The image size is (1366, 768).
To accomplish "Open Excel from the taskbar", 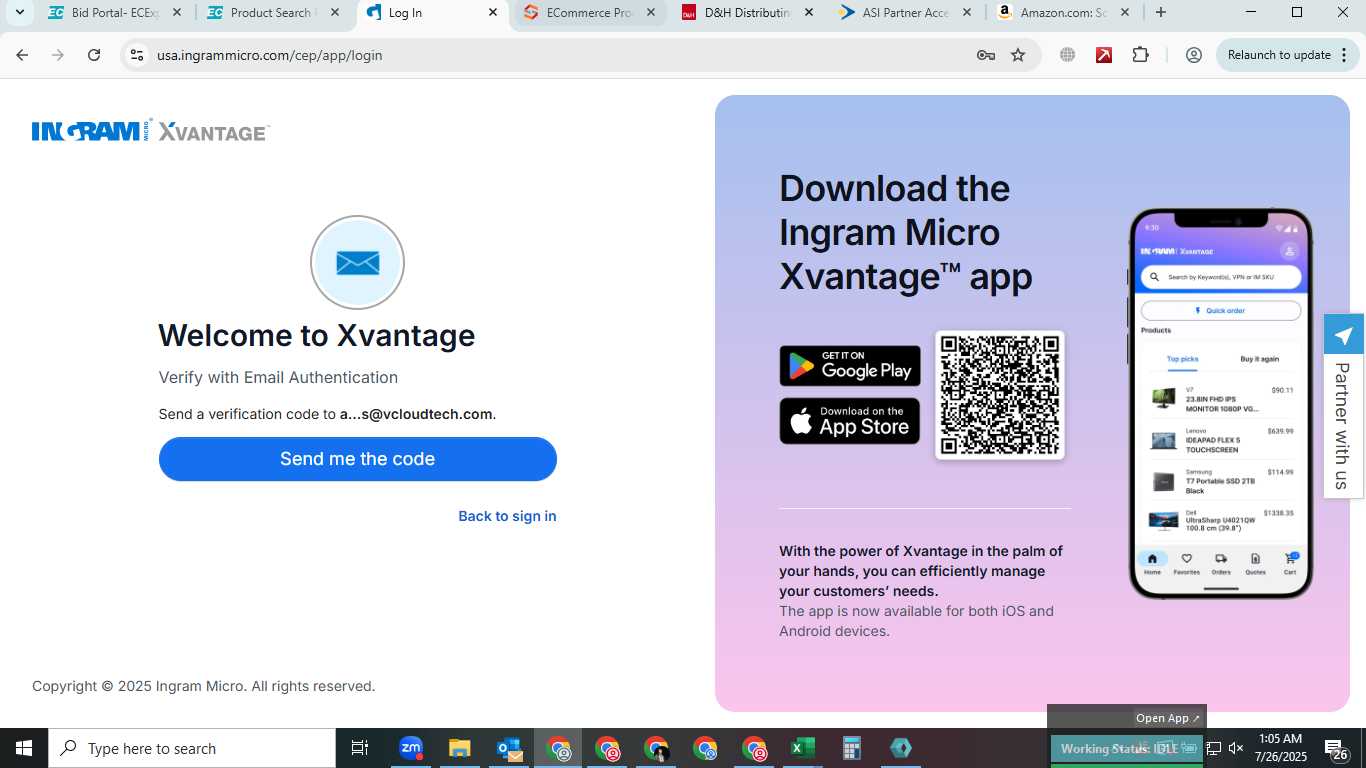I will click(803, 748).
